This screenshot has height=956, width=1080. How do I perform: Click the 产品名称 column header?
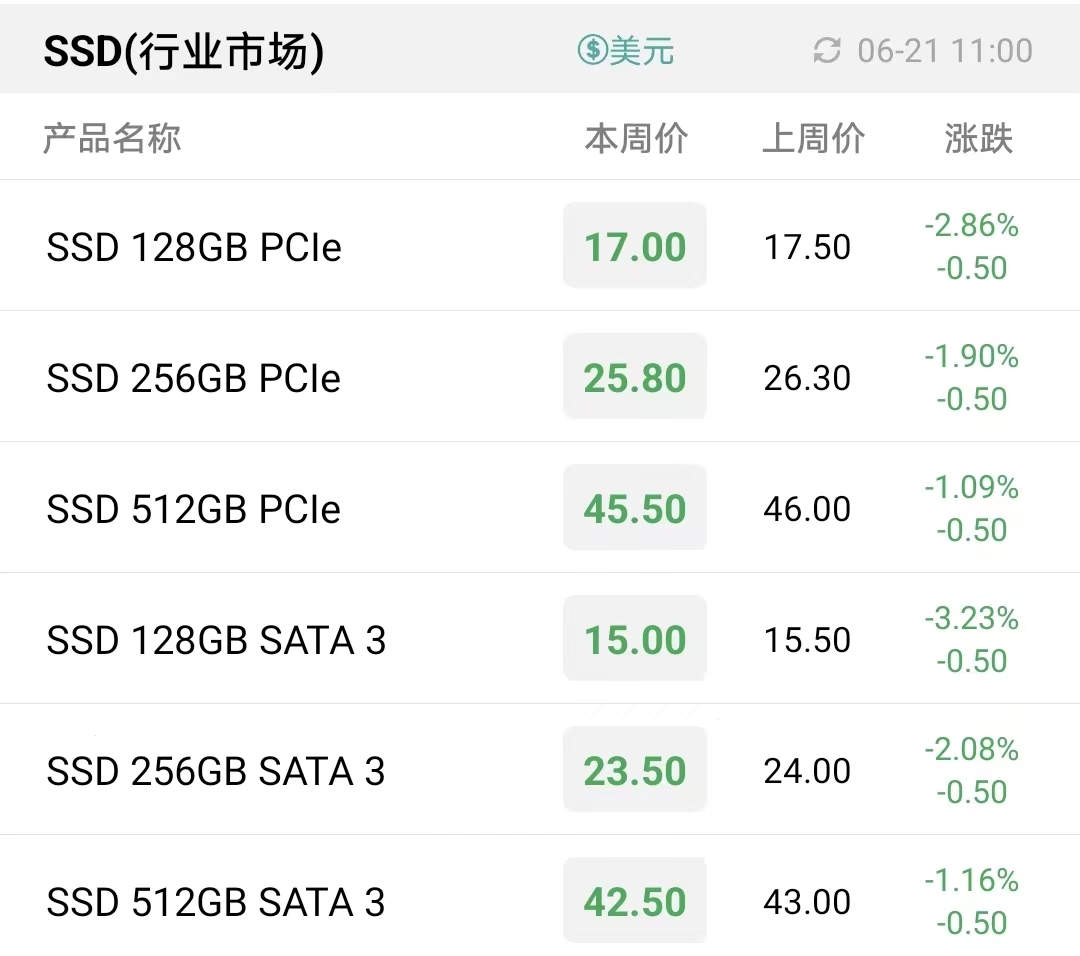click(112, 138)
